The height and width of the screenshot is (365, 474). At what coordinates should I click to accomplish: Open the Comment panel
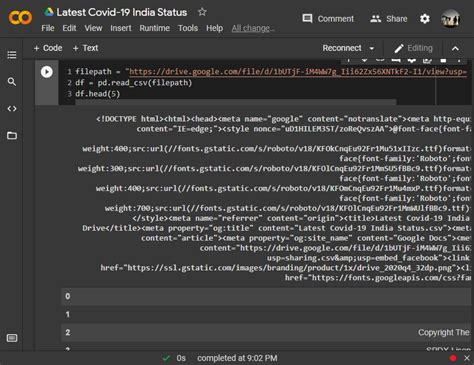[x=328, y=19]
